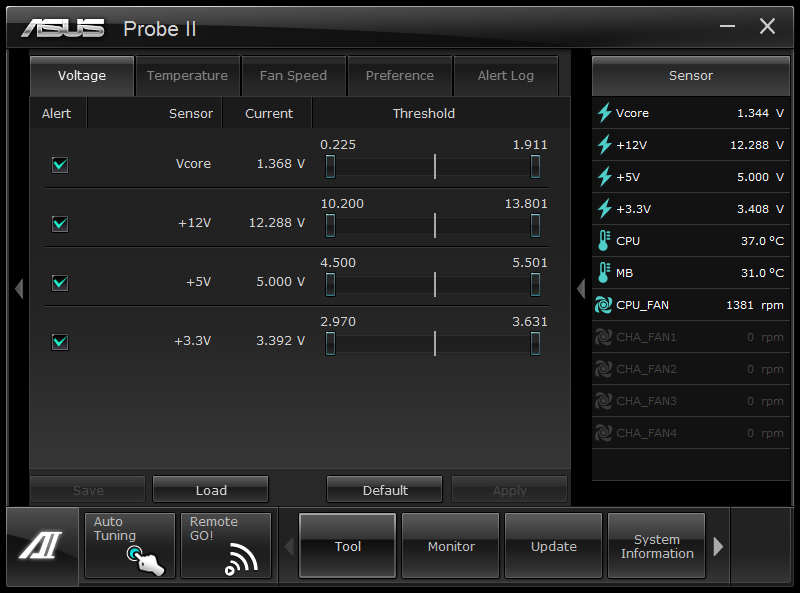
Task: Expand the left side panel arrow
Action: pyautogui.click(x=18, y=289)
